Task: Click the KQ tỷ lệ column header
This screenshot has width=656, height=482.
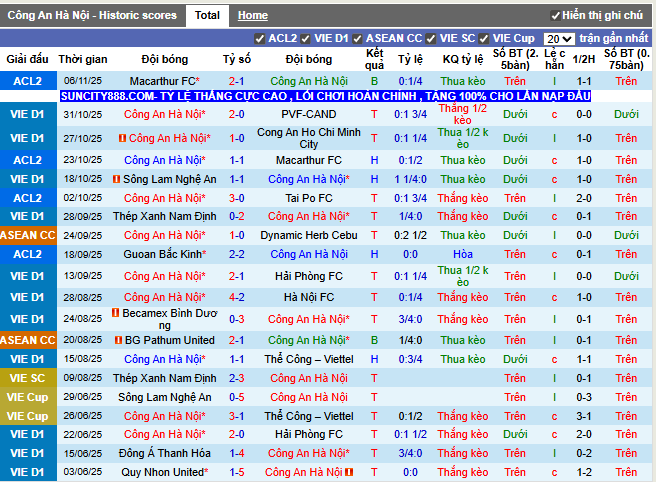Action: [463, 59]
